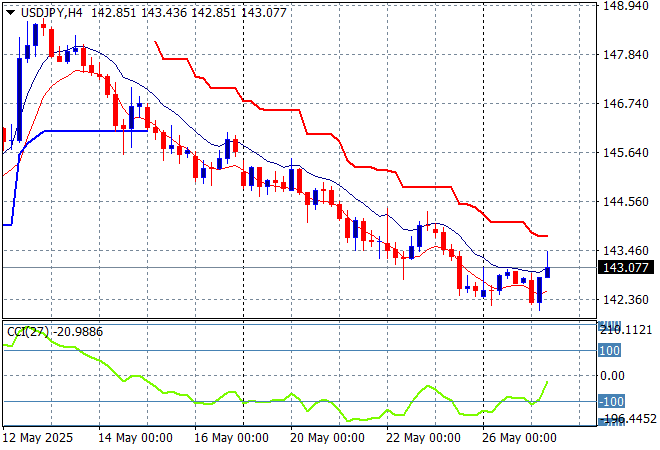This screenshot has height=450, width=660.
Task: Select the current price tag 143.077
Action: [x=626, y=267]
